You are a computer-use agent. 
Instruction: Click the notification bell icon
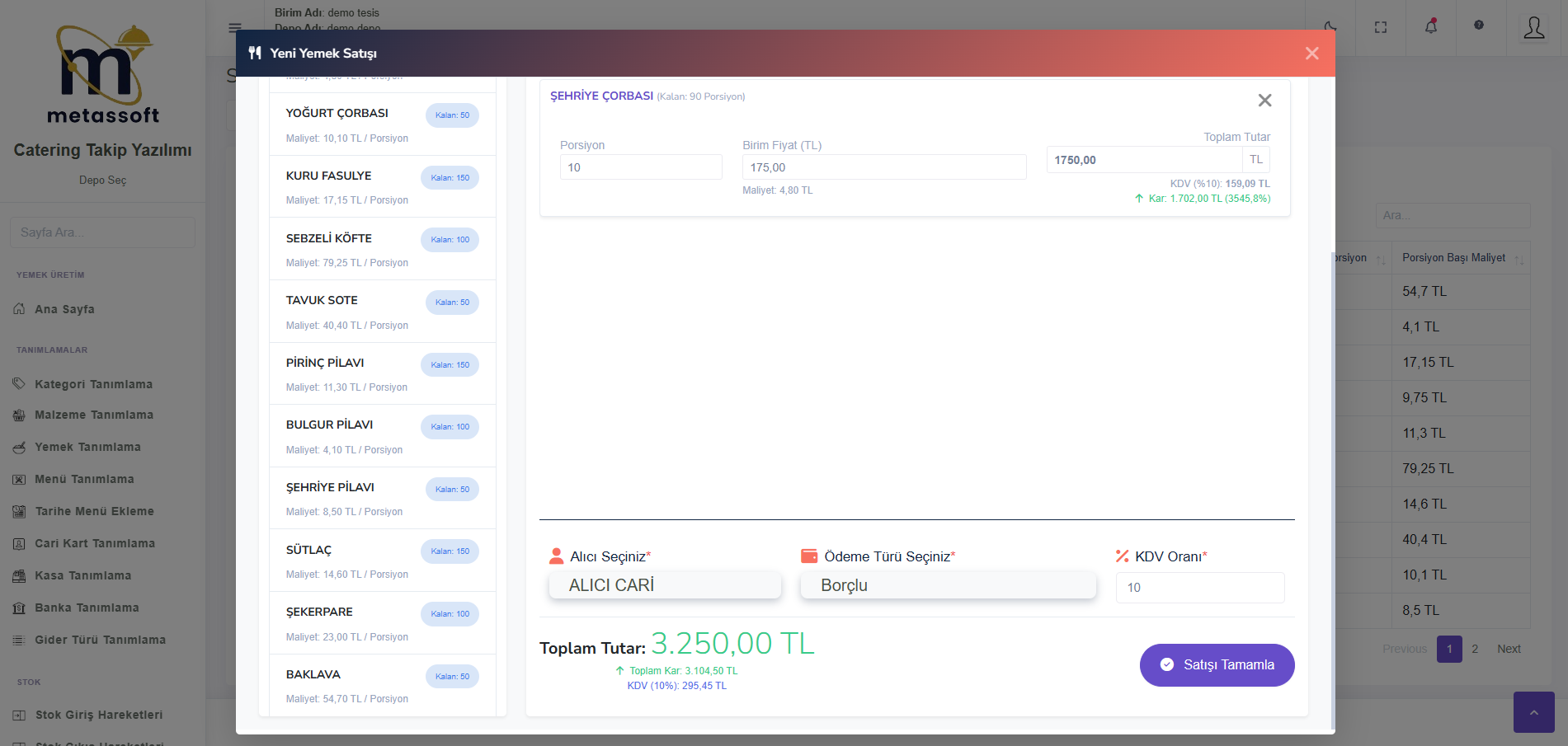click(1431, 26)
